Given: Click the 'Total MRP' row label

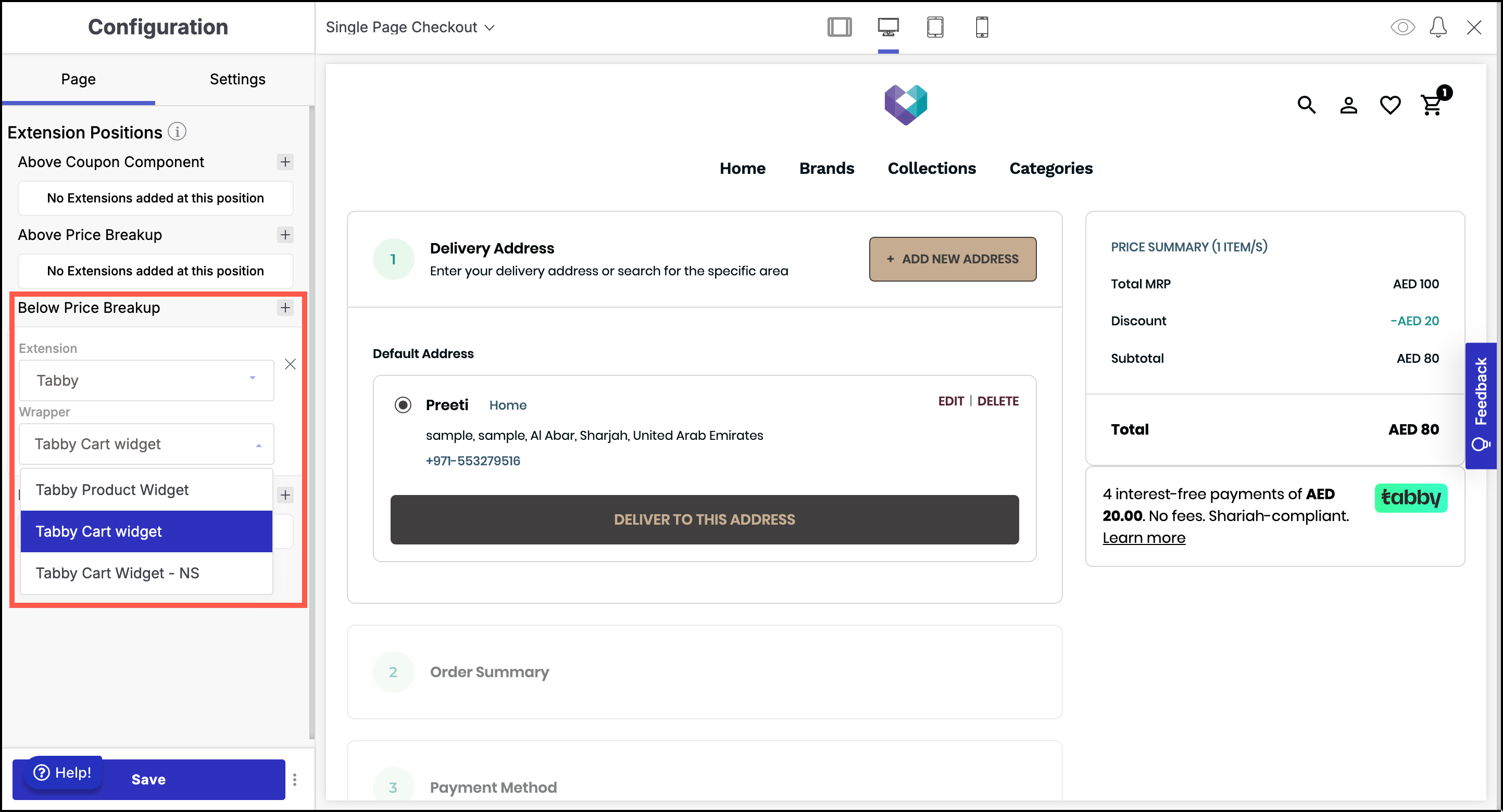Looking at the screenshot, I should tap(1141, 284).
